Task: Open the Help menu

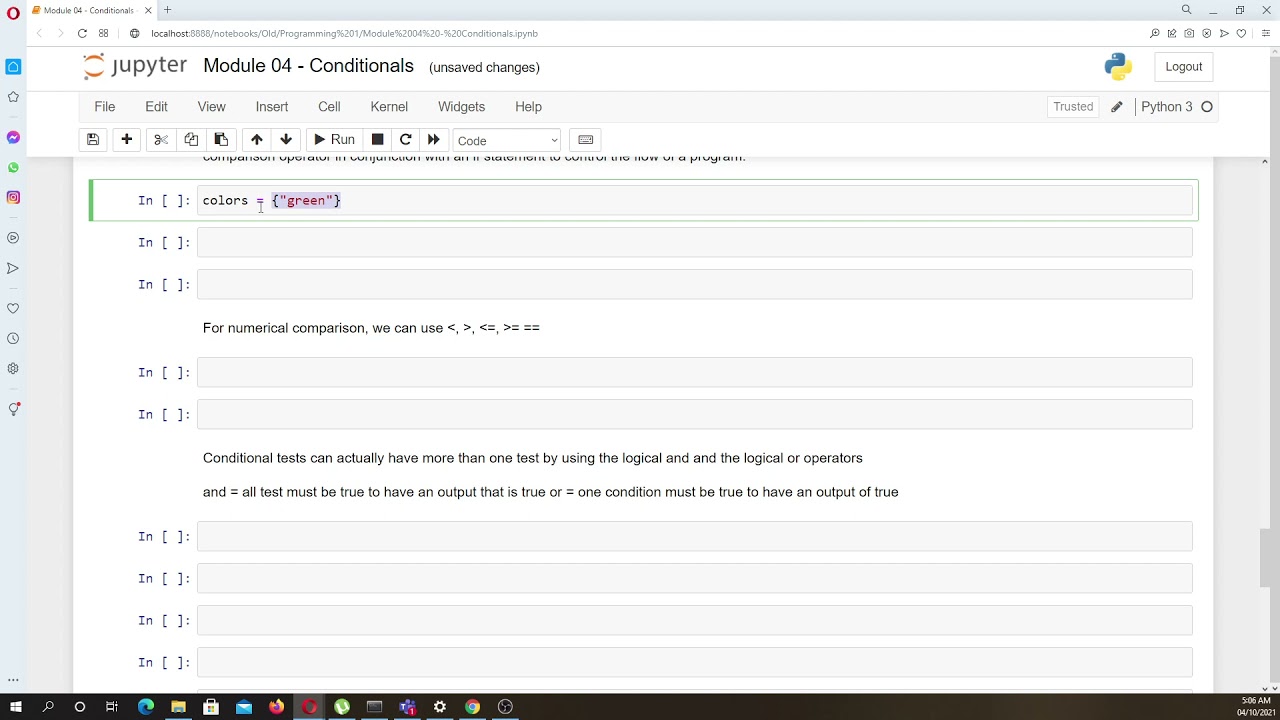Action: point(528,107)
